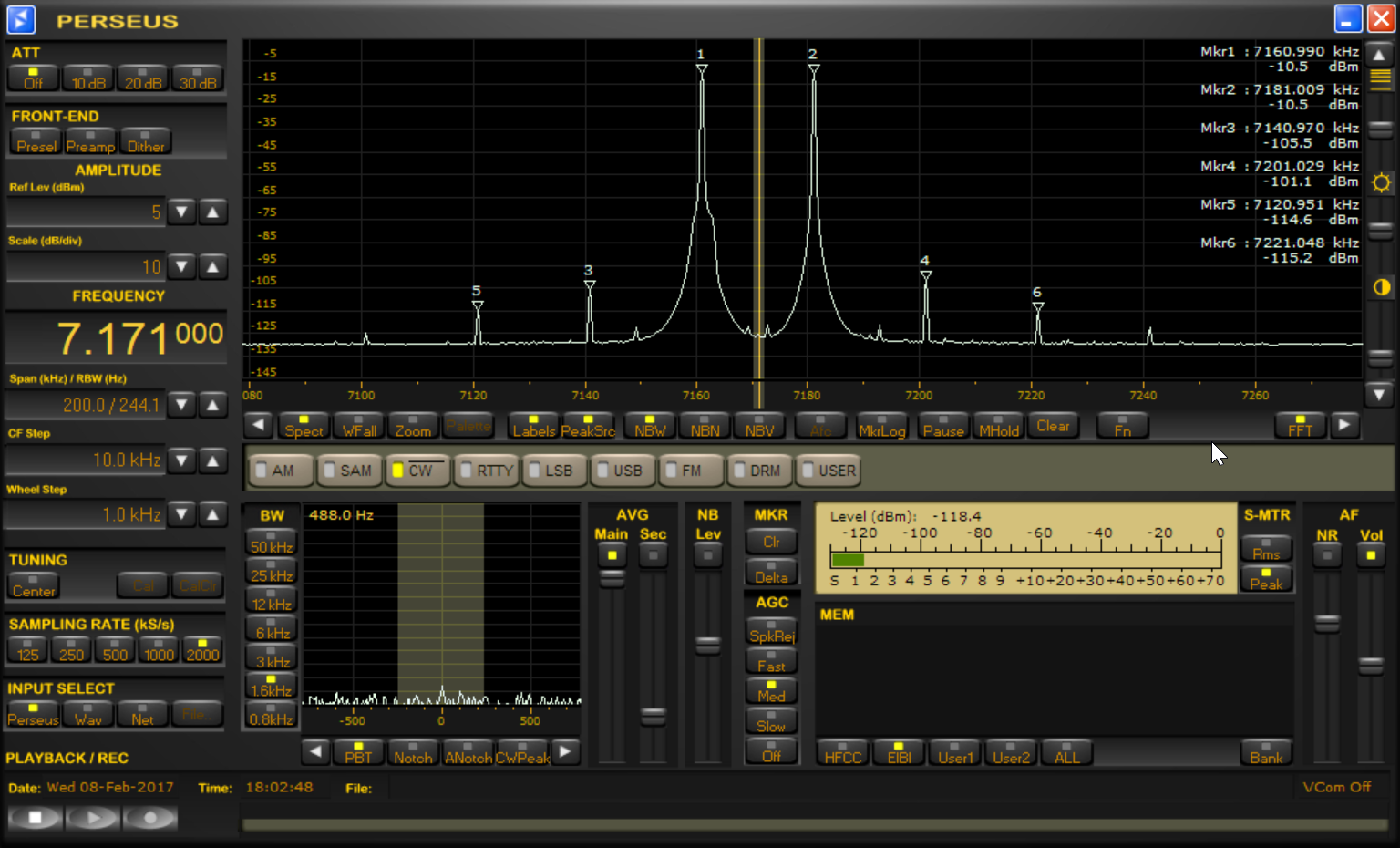
Task: Click the Perseus logo icon in the title bar
Action: pyautogui.click(x=20, y=19)
